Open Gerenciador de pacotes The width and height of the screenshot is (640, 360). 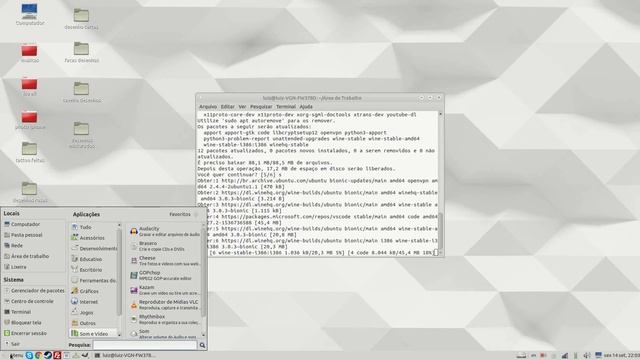click(x=33, y=290)
